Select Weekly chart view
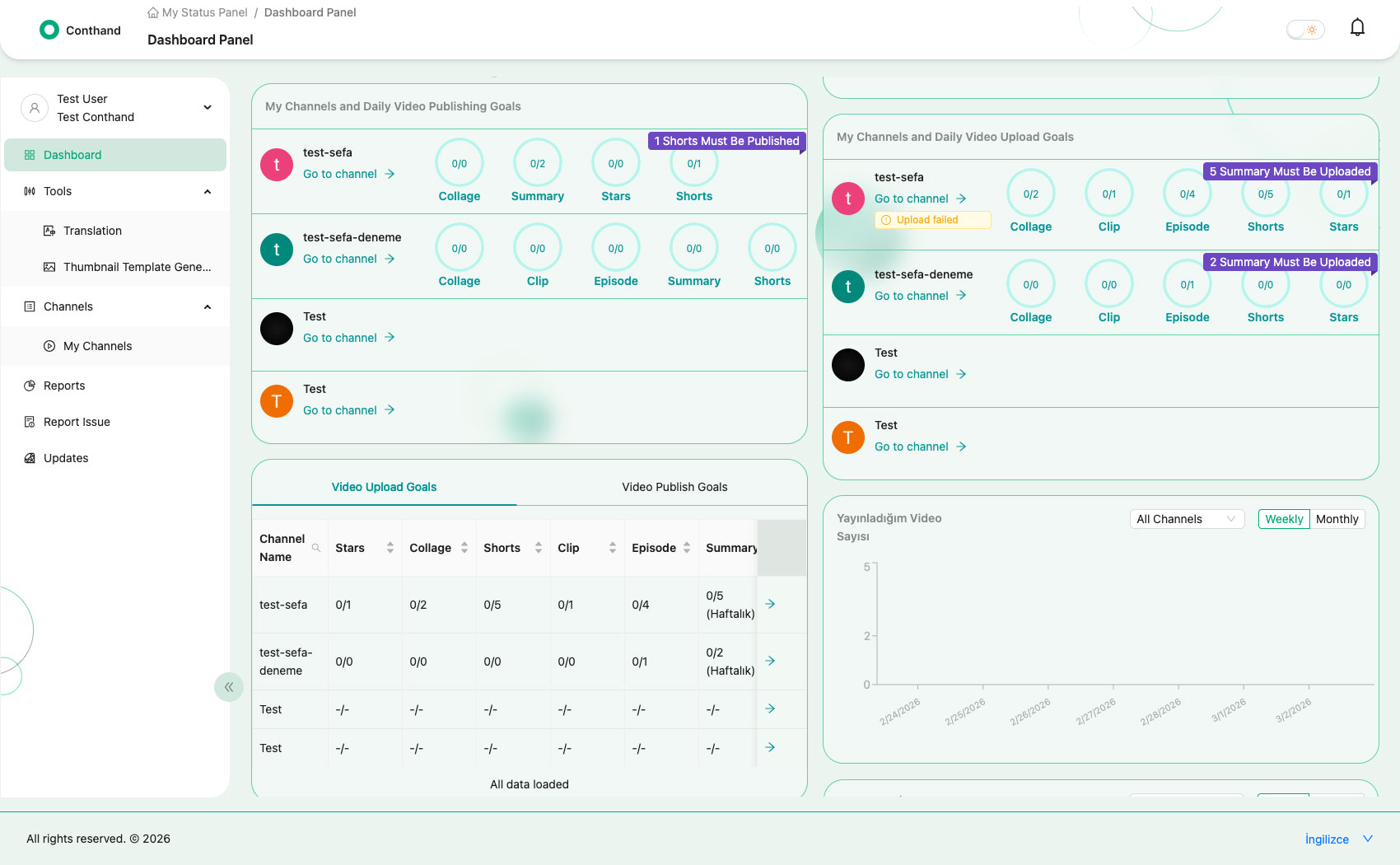Image resolution: width=1400 pixels, height=865 pixels. 1283,519
